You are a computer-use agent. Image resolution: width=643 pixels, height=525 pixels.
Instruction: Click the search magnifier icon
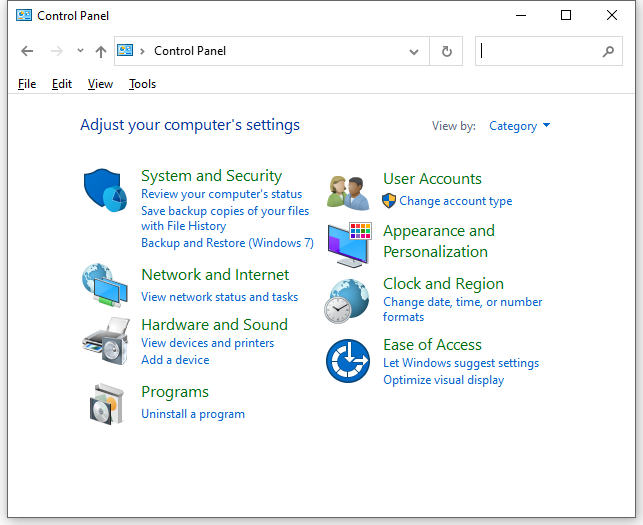click(608, 51)
